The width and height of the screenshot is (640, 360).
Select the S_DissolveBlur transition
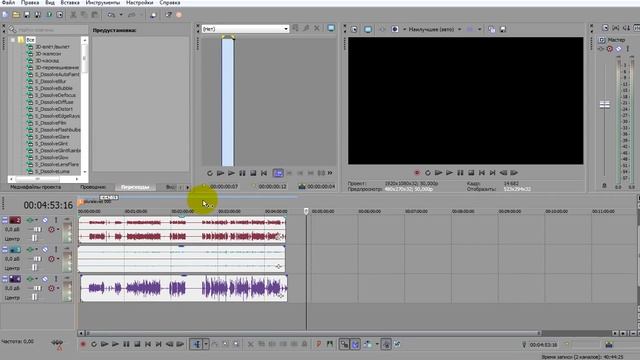pos(50,81)
